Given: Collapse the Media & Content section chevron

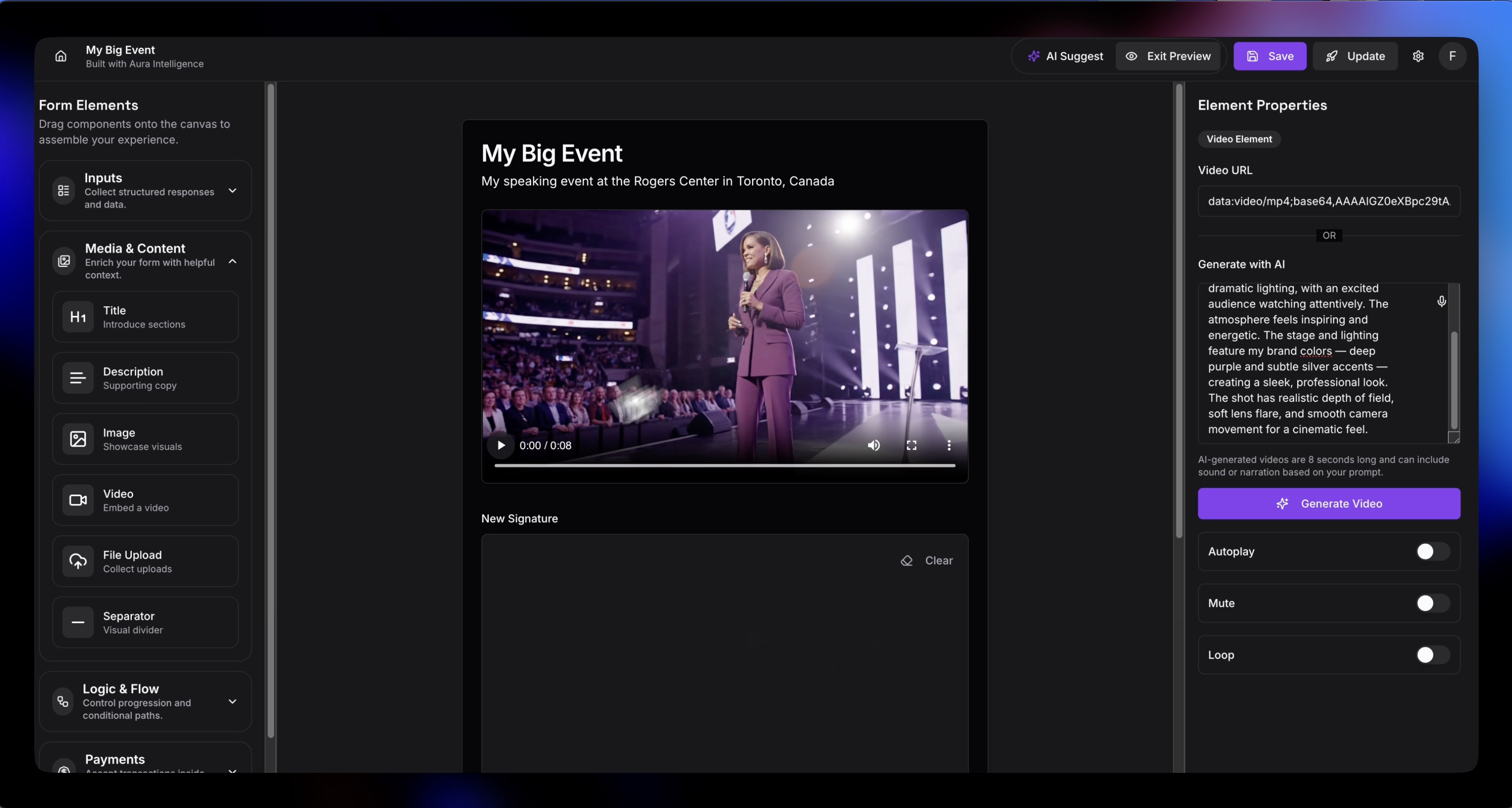Looking at the screenshot, I should click(232, 261).
